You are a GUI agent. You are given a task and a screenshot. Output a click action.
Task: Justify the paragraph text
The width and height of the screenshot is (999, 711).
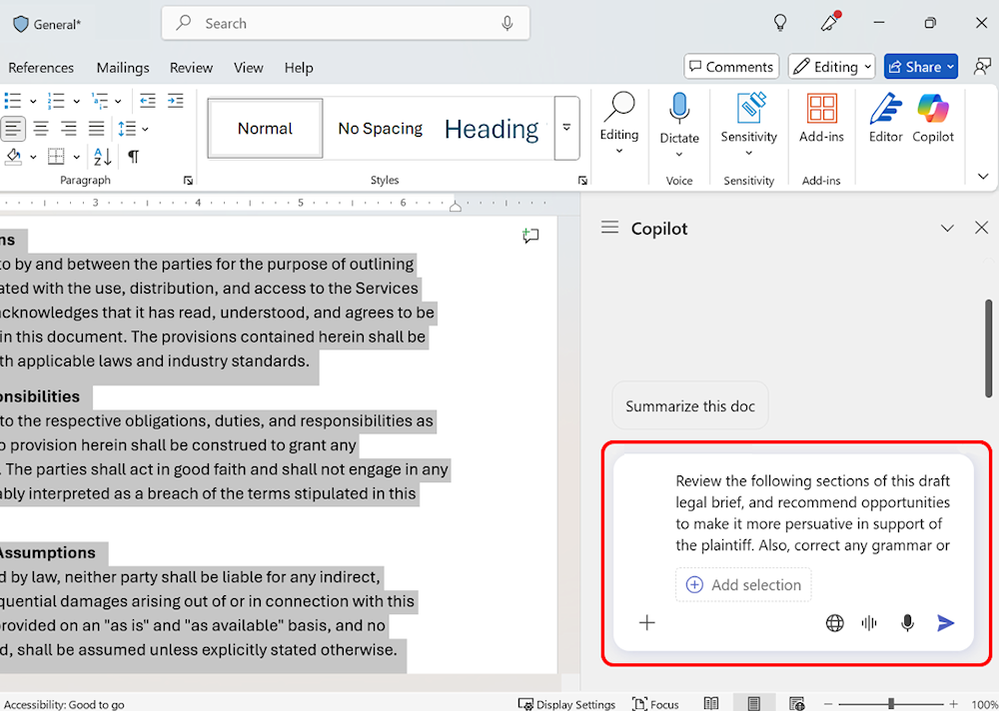(x=96, y=129)
